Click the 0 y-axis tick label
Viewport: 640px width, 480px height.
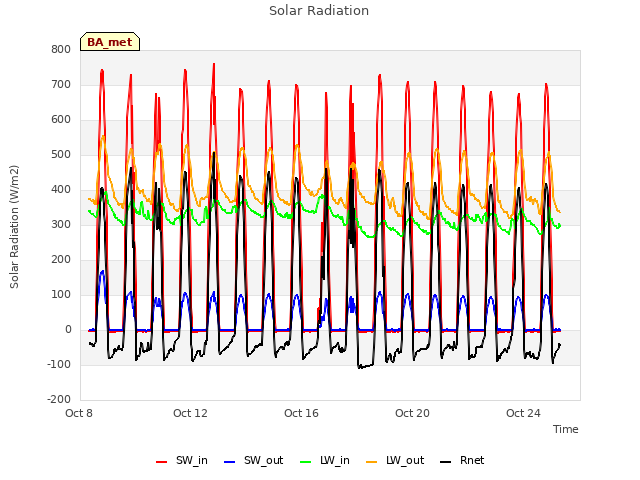tap(68, 329)
